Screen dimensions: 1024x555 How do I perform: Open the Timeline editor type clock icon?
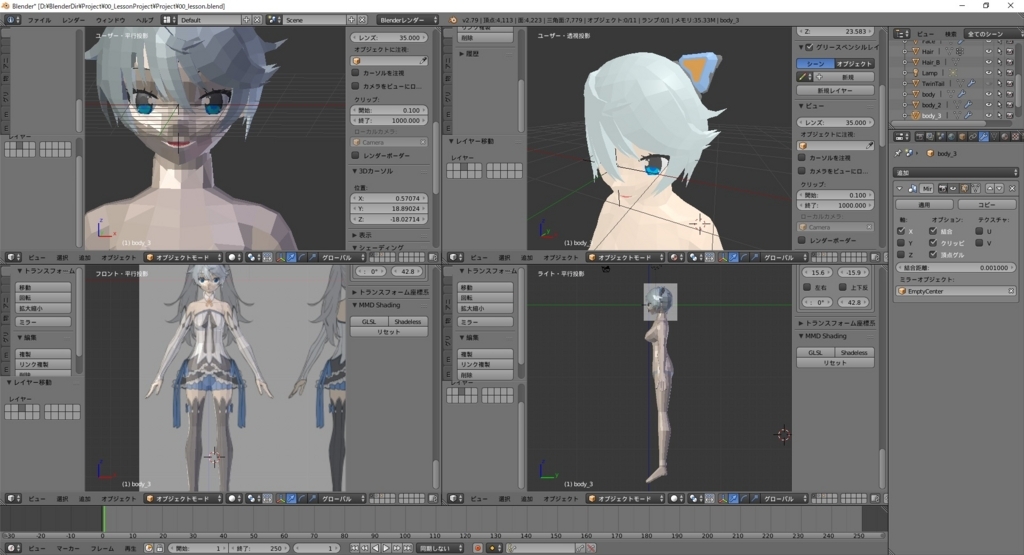click(12, 548)
